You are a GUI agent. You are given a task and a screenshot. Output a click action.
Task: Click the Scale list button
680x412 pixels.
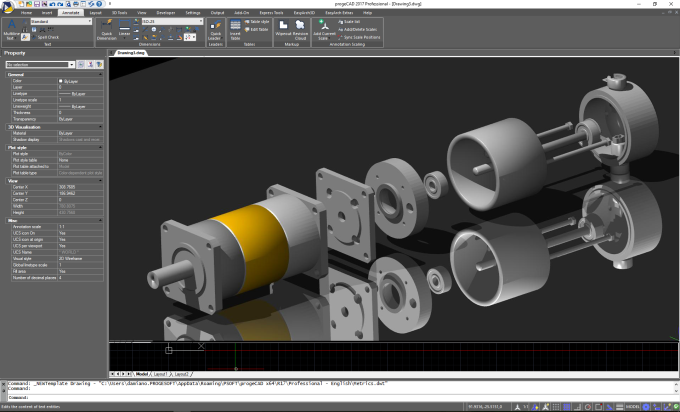coord(349,22)
